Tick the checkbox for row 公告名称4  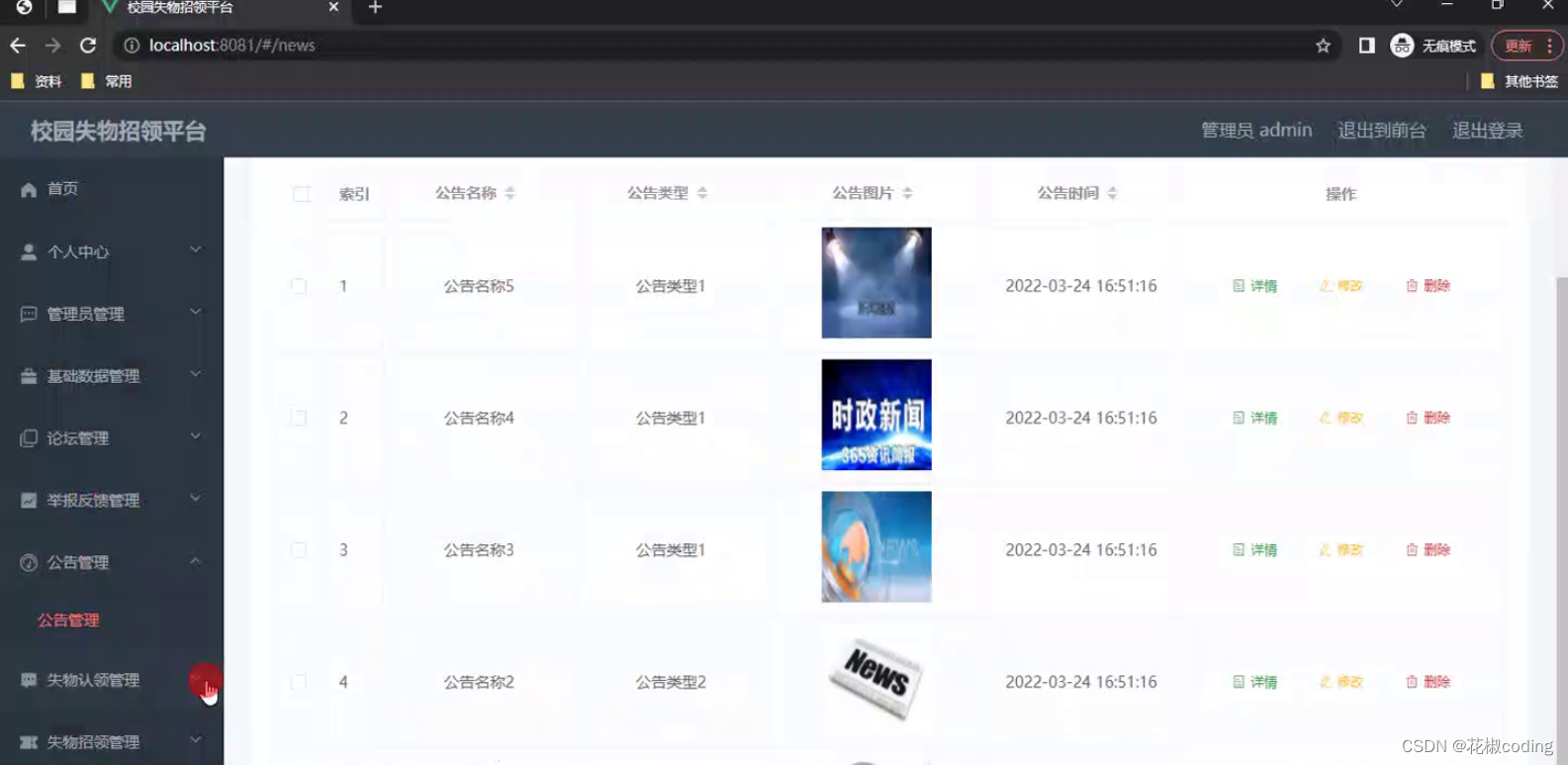point(299,418)
